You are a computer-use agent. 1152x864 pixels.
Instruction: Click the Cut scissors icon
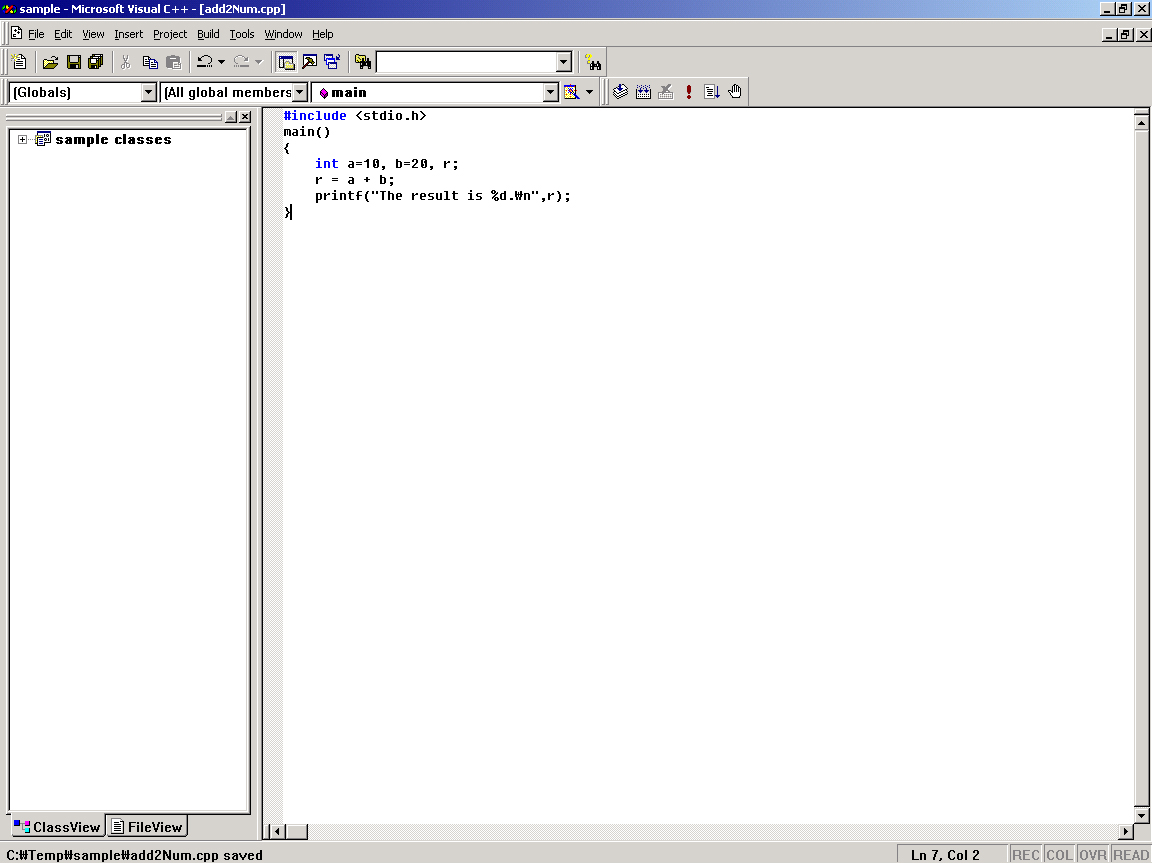[126, 62]
